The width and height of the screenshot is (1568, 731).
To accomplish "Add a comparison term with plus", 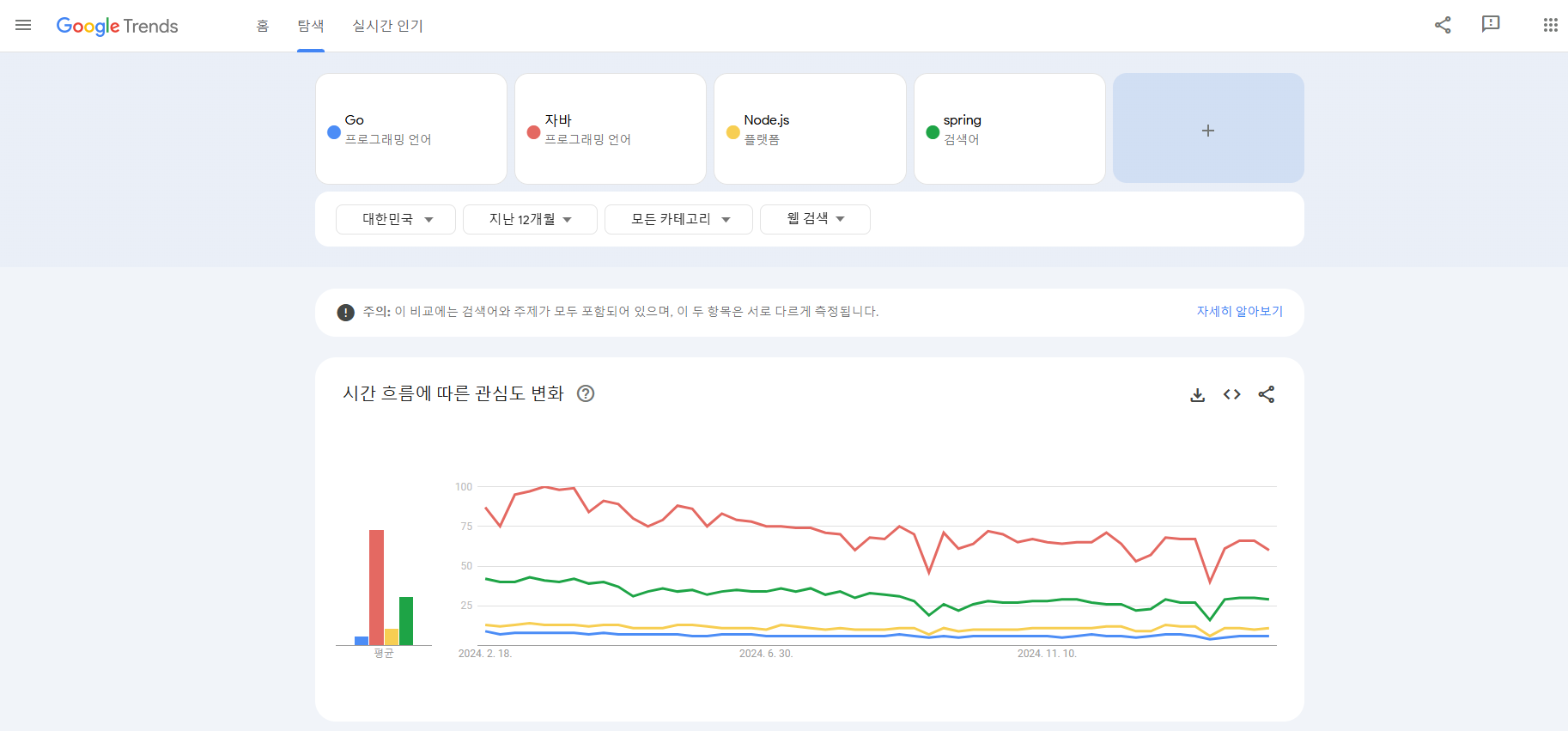I will pos(1208,128).
